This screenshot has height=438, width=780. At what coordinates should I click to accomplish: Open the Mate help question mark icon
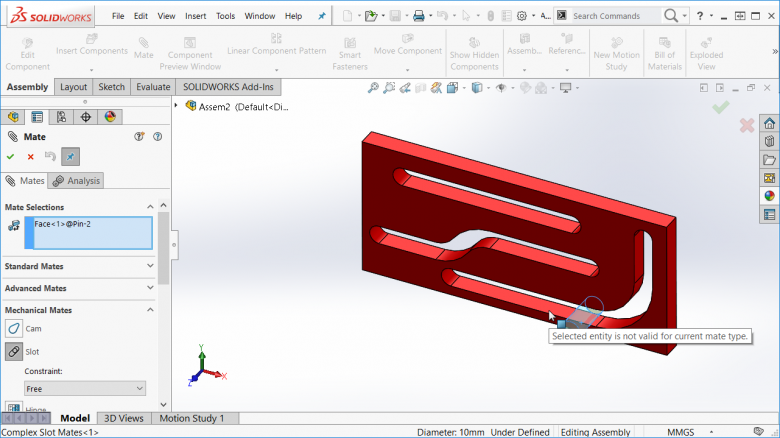click(158, 136)
